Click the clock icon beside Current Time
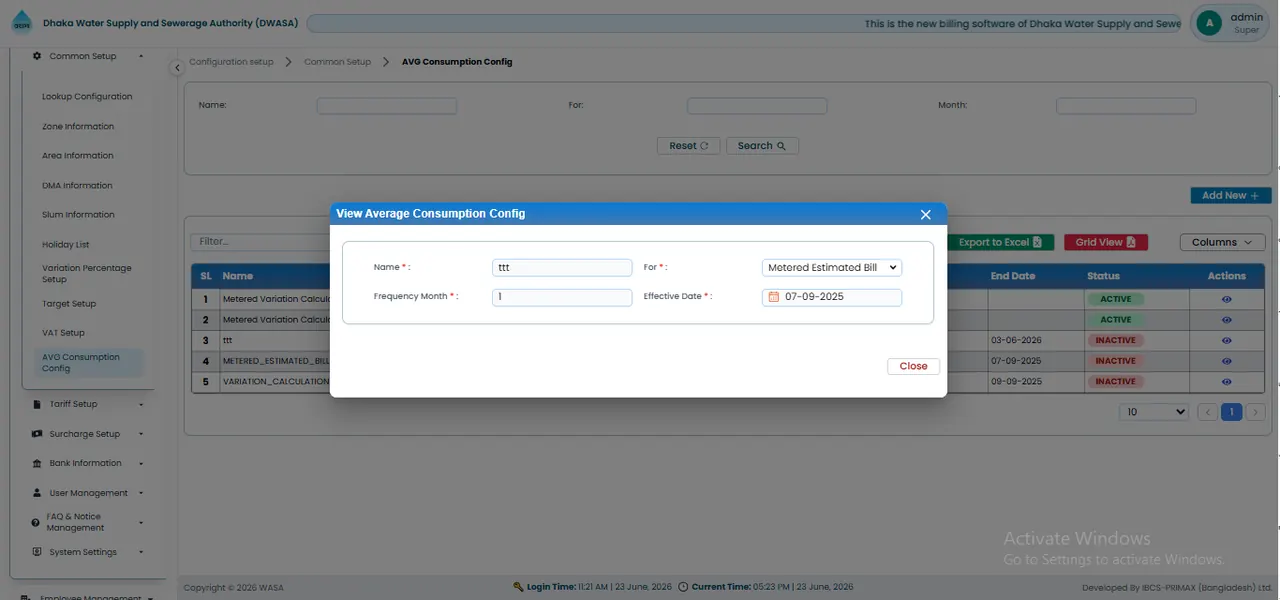Screen dimensions: 1280x600 click(683, 587)
